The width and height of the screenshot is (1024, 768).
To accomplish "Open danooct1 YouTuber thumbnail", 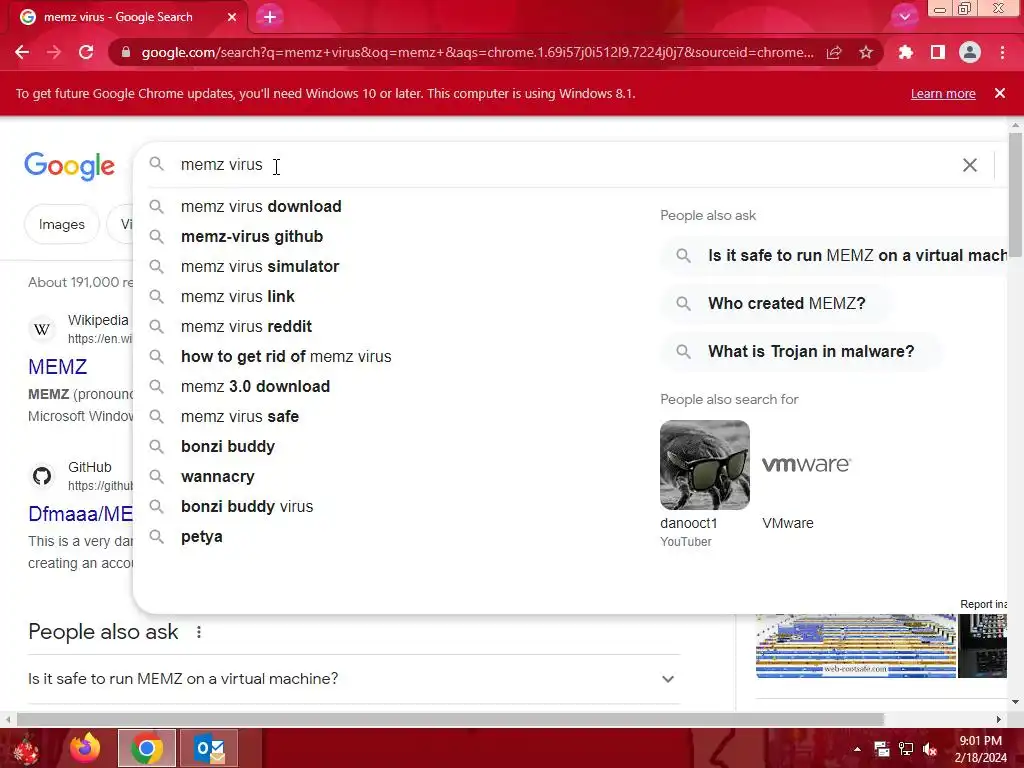I will click(705, 465).
